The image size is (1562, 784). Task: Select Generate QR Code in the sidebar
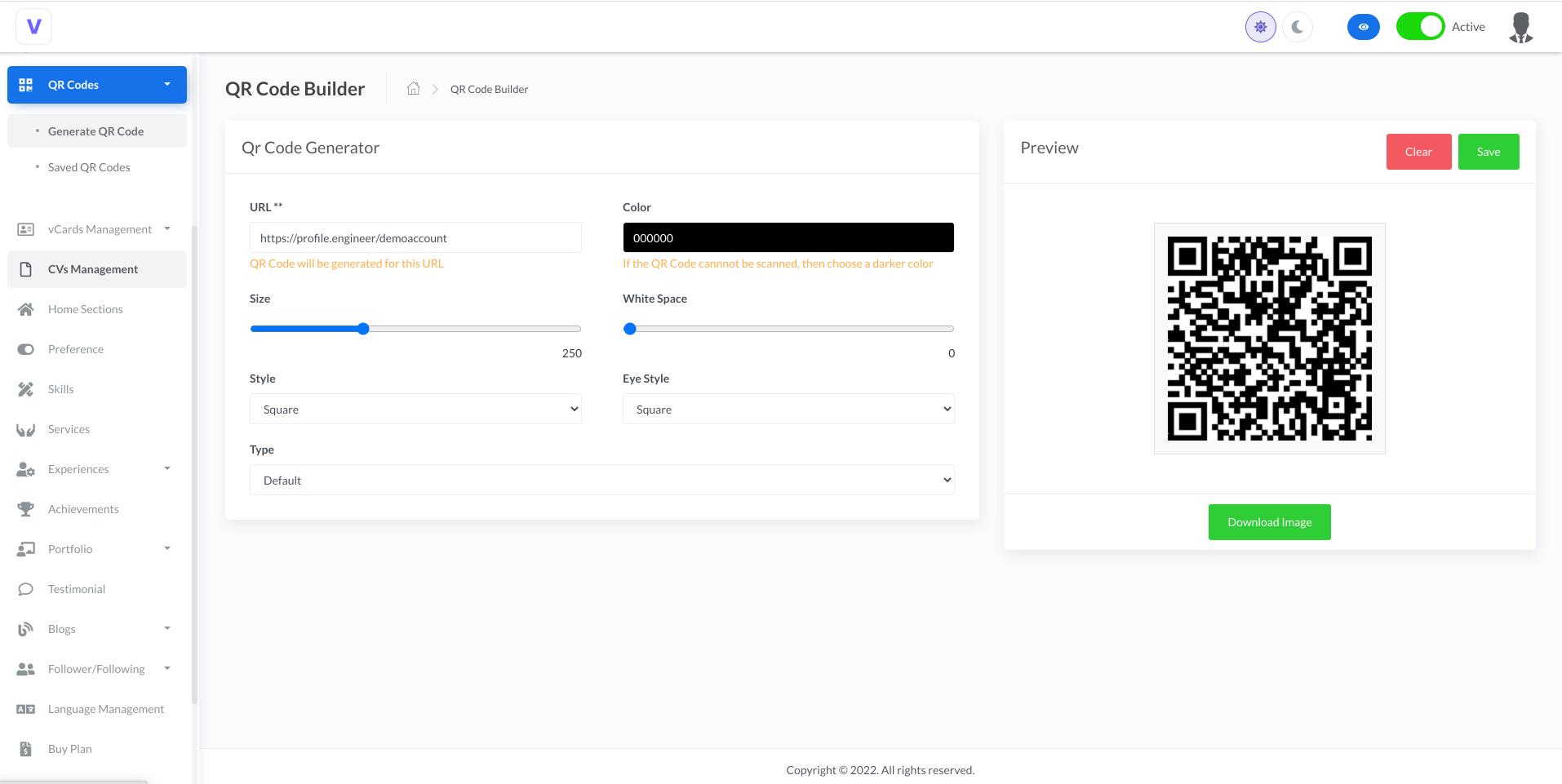tap(95, 131)
